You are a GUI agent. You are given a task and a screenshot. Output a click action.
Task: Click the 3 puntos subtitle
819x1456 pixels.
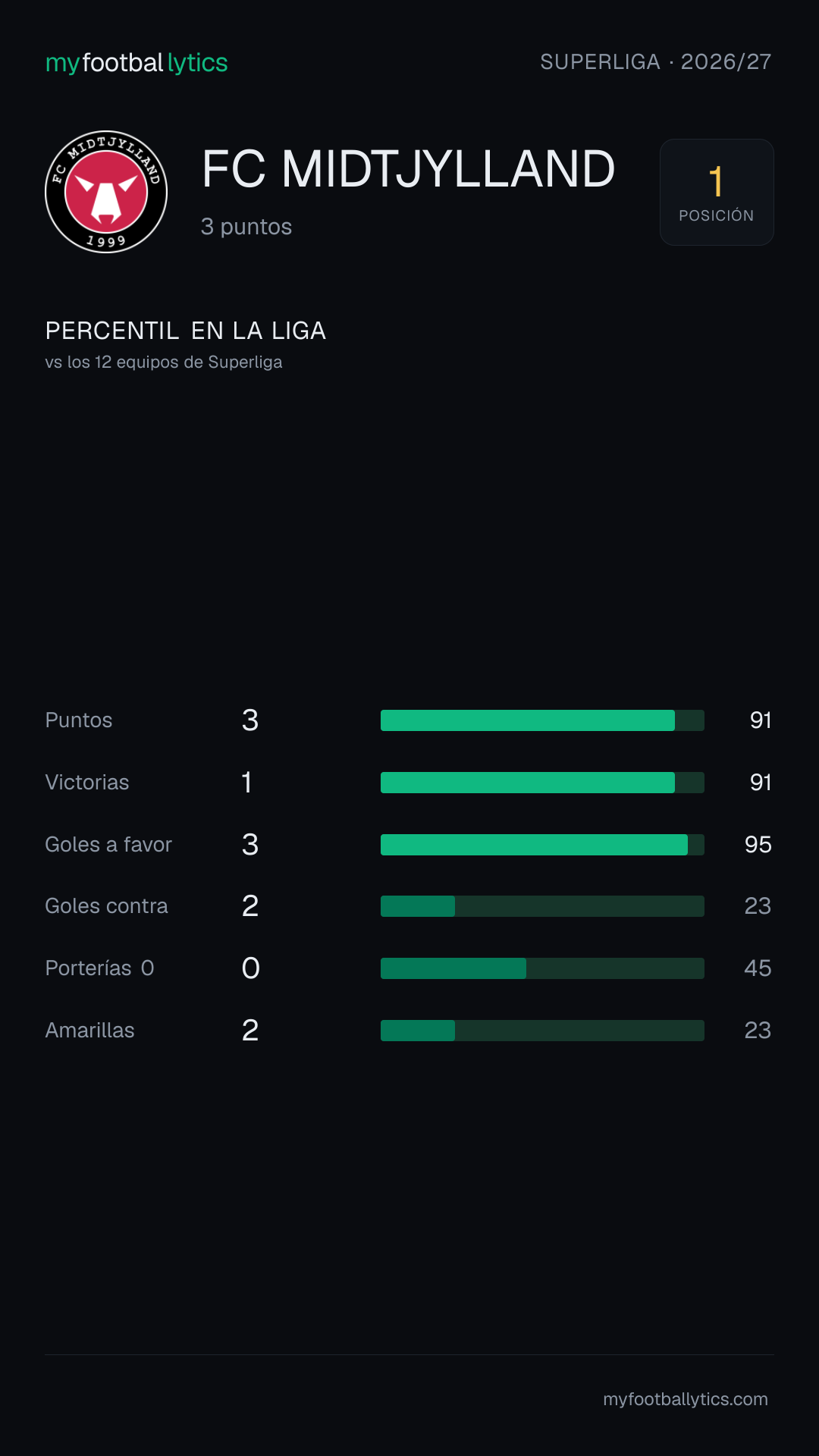246,227
